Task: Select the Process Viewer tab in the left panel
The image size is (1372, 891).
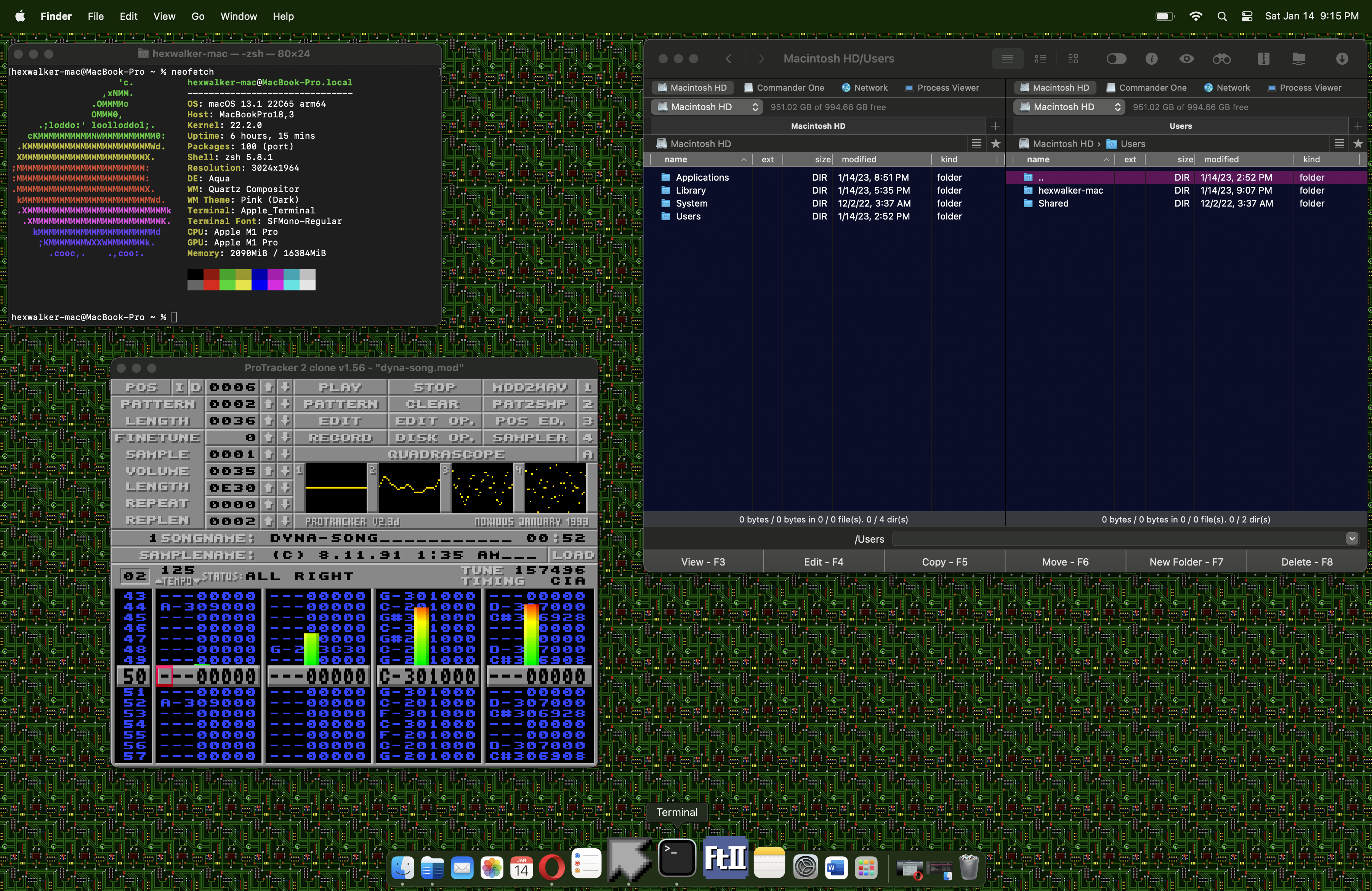Action: [x=941, y=88]
